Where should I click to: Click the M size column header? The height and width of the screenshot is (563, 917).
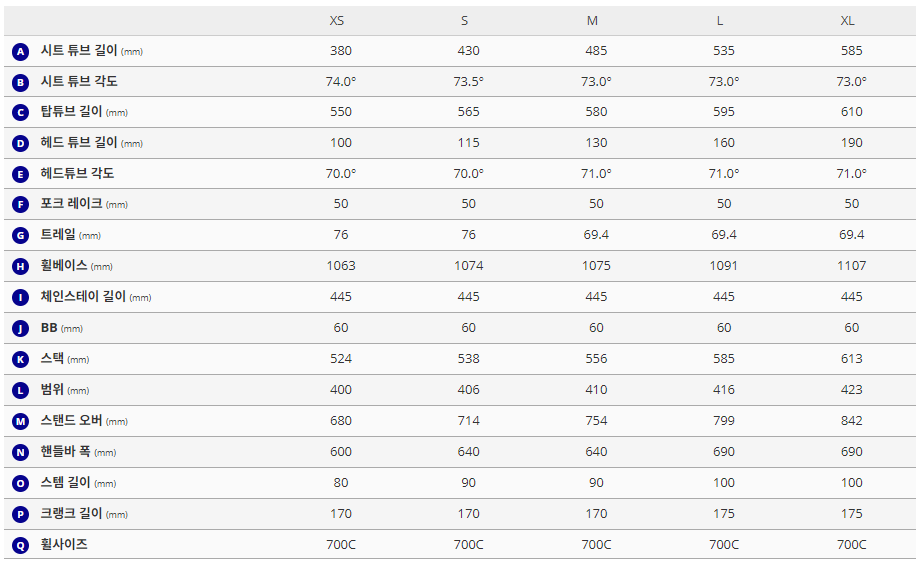(x=596, y=21)
